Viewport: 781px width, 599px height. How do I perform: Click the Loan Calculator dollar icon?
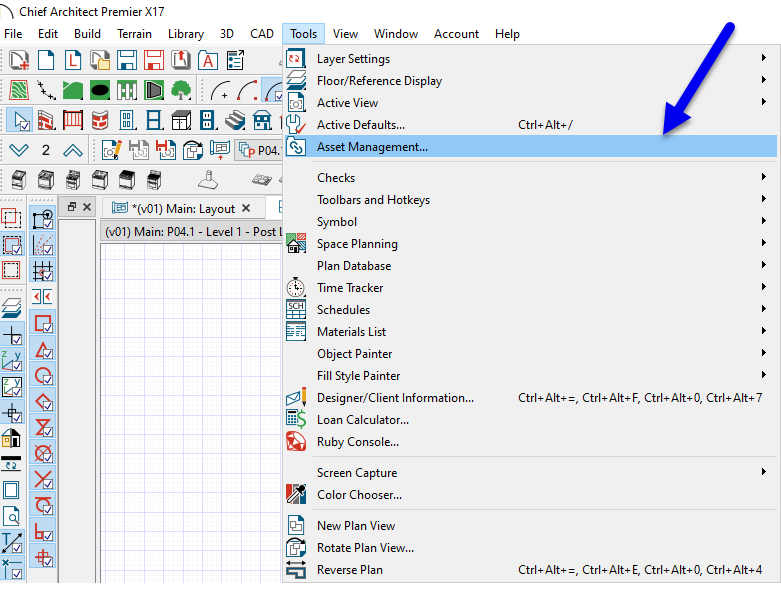click(x=296, y=419)
